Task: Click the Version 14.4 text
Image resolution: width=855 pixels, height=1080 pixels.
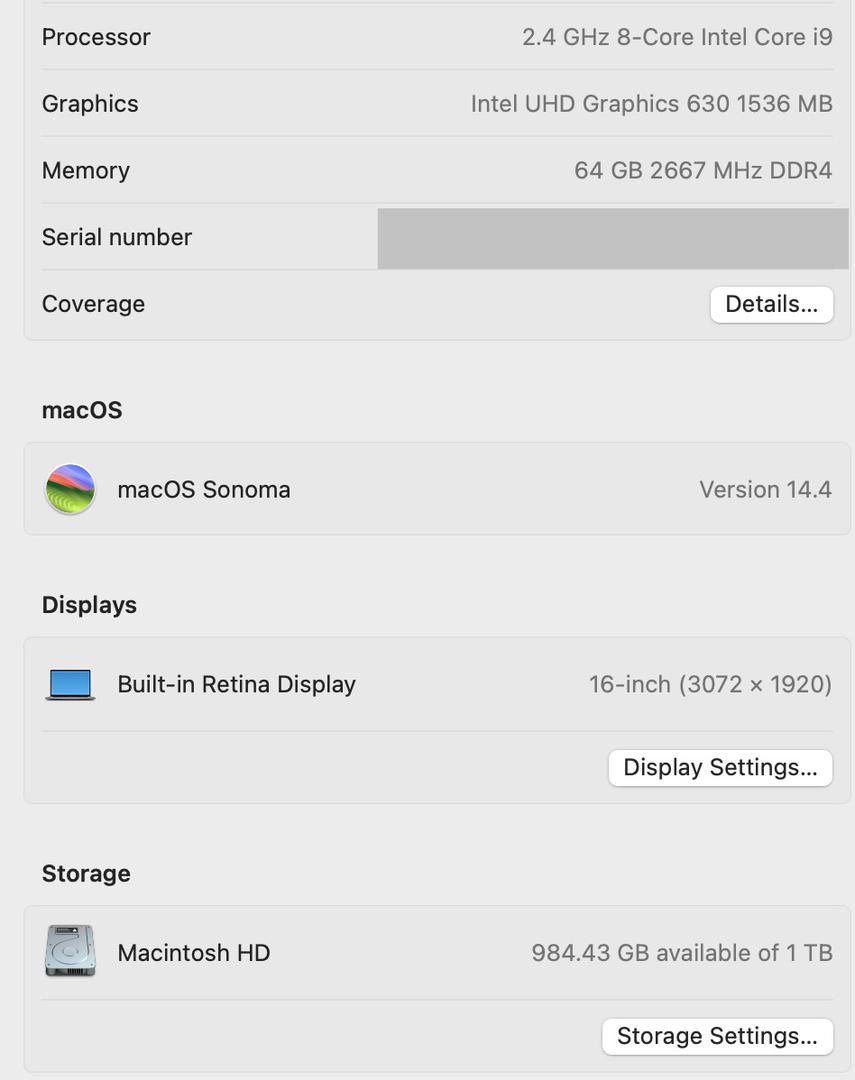Action: click(x=765, y=489)
